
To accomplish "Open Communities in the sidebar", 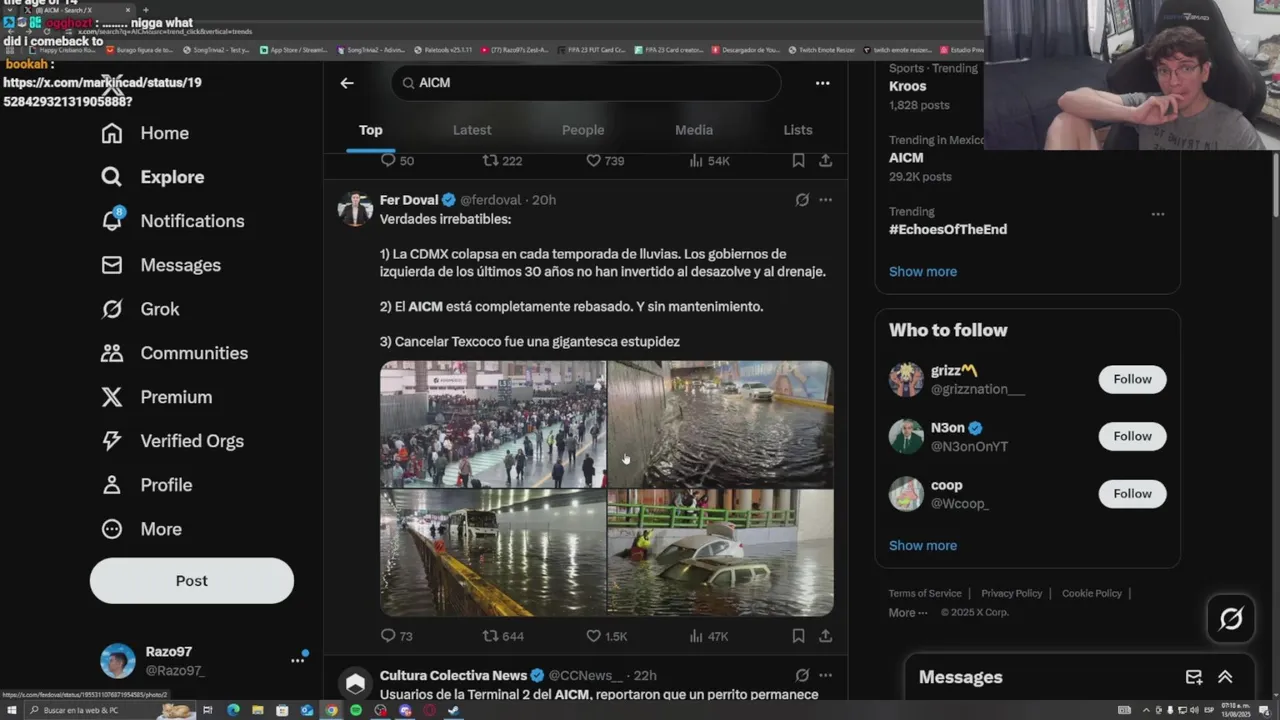I will pyautogui.click(x=174, y=353).
